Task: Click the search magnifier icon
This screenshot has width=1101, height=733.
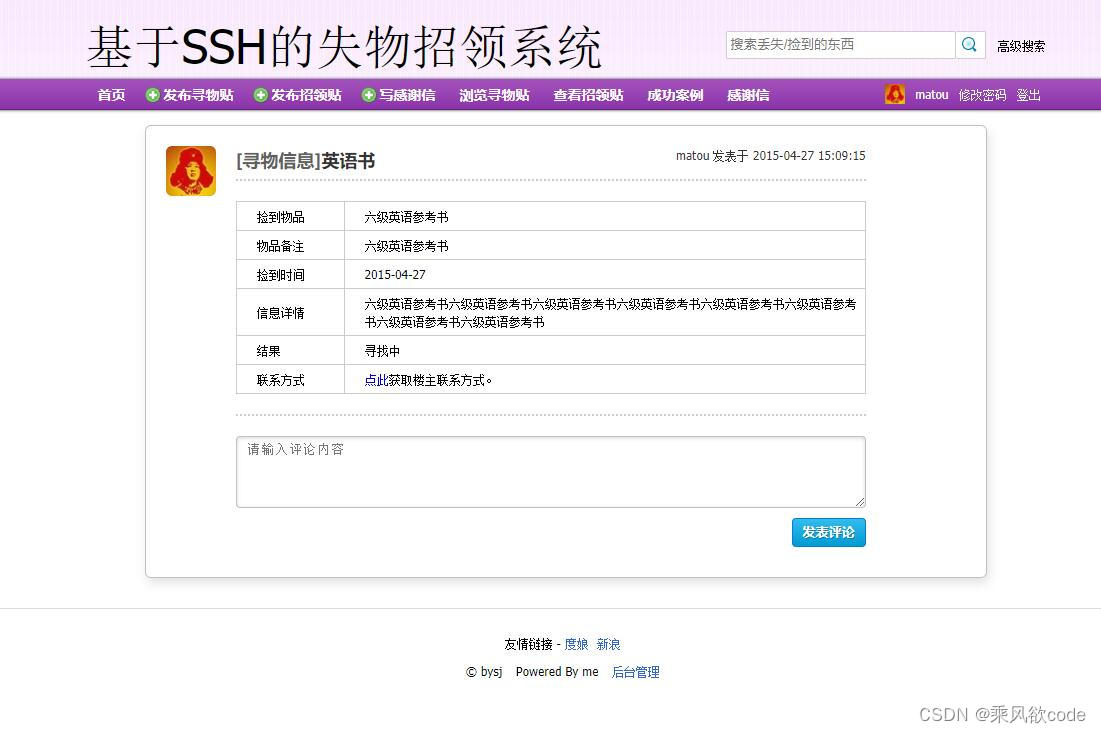Action: click(968, 44)
